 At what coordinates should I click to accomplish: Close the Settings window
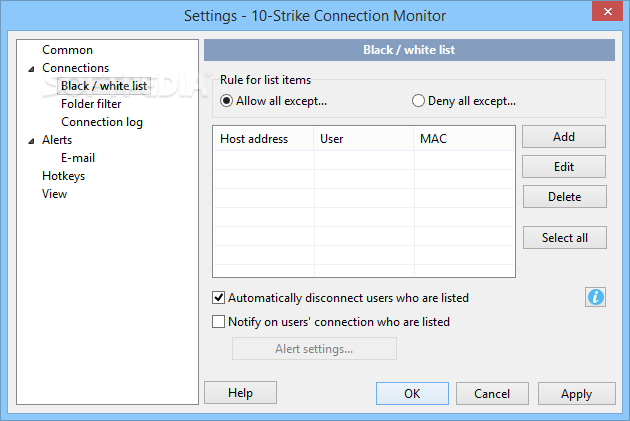(608, 12)
